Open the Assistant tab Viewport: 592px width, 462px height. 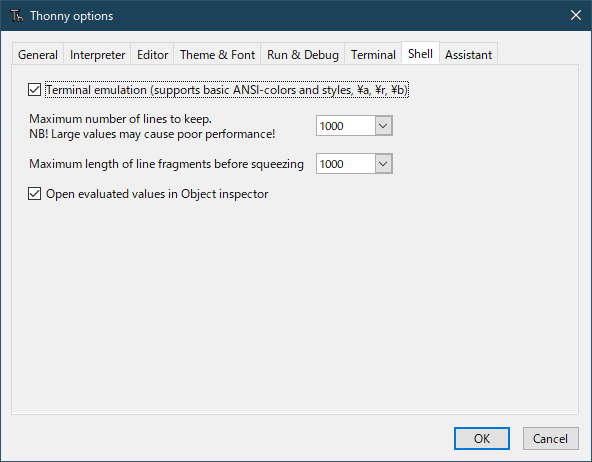(468, 54)
